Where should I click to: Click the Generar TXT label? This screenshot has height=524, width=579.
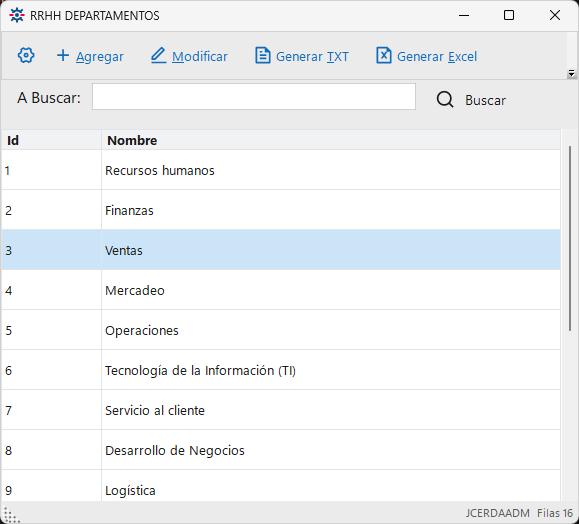point(312,57)
